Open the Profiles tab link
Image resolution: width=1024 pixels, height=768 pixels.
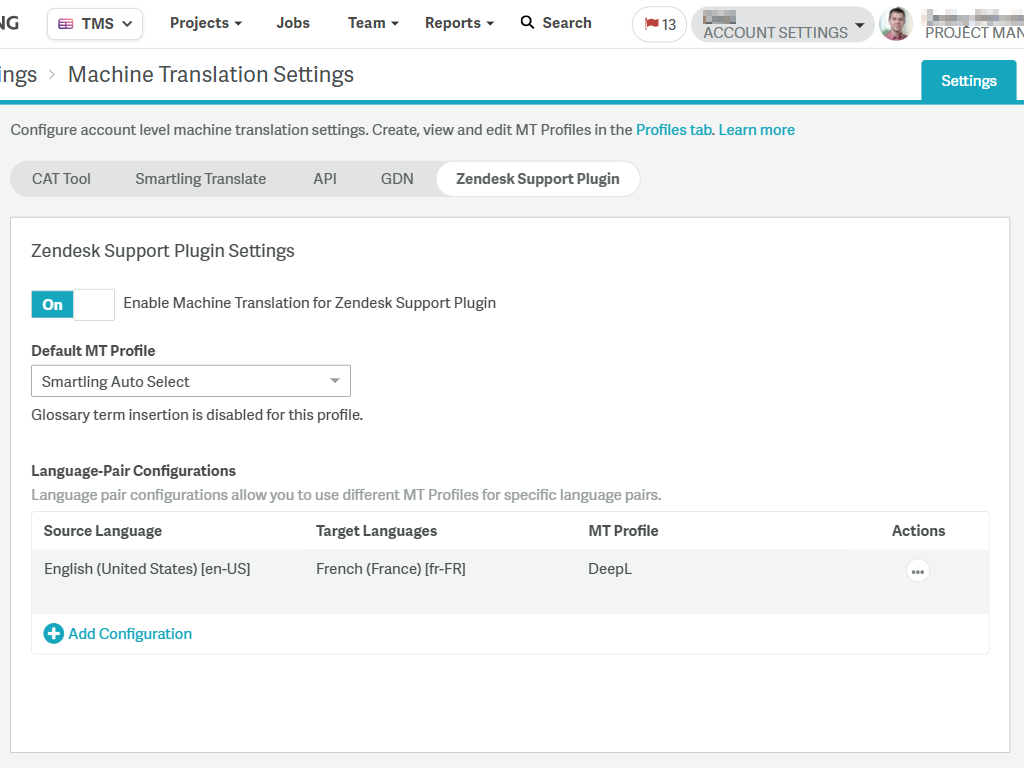pos(673,129)
